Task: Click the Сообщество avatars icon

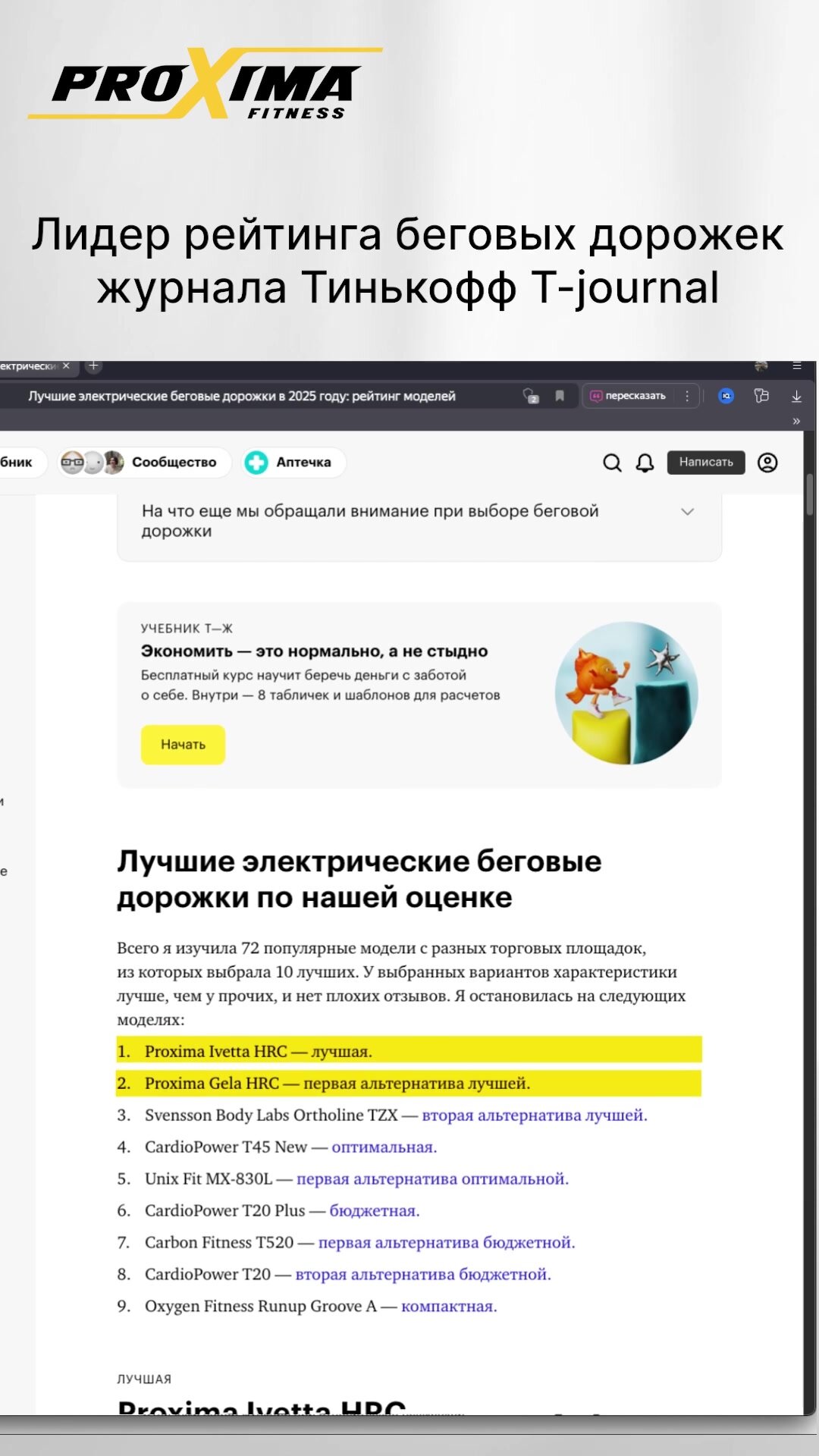Action: coord(92,462)
